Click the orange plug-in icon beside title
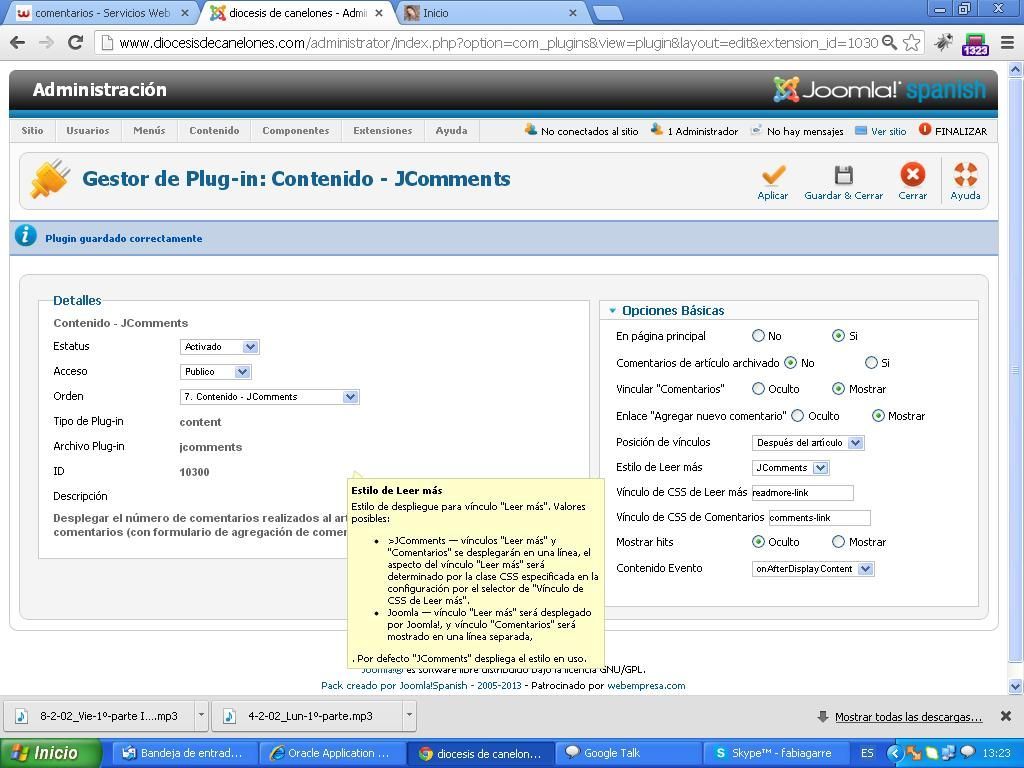The height and width of the screenshot is (768, 1024). 50,178
